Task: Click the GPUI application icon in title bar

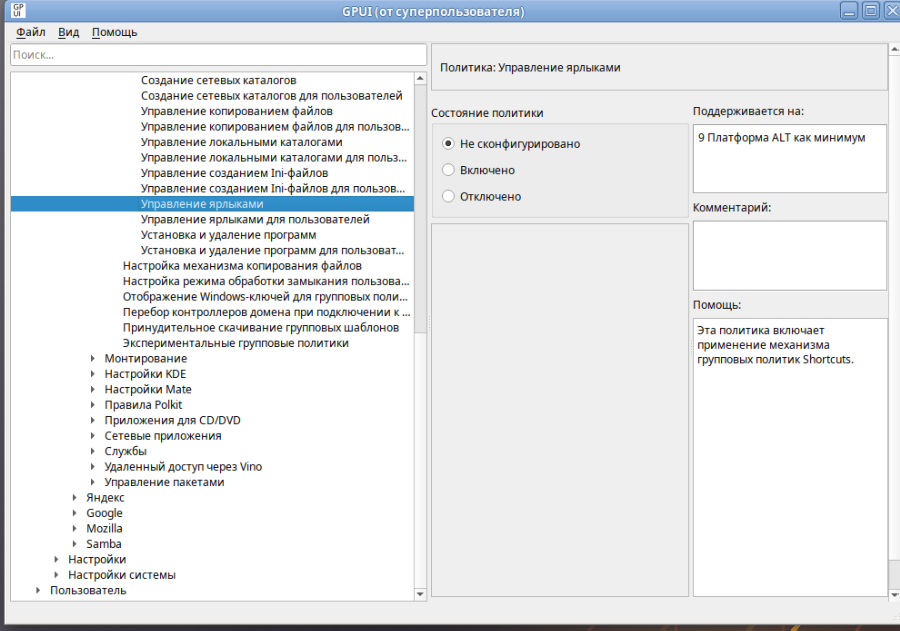Action: (18, 10)
